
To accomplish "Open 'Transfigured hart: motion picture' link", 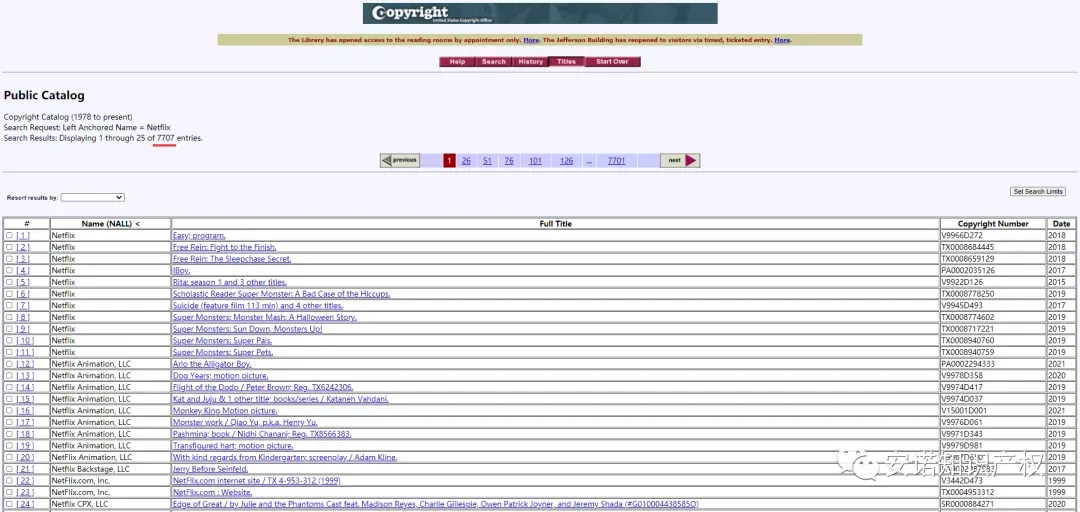I will [x=233, y=446].
